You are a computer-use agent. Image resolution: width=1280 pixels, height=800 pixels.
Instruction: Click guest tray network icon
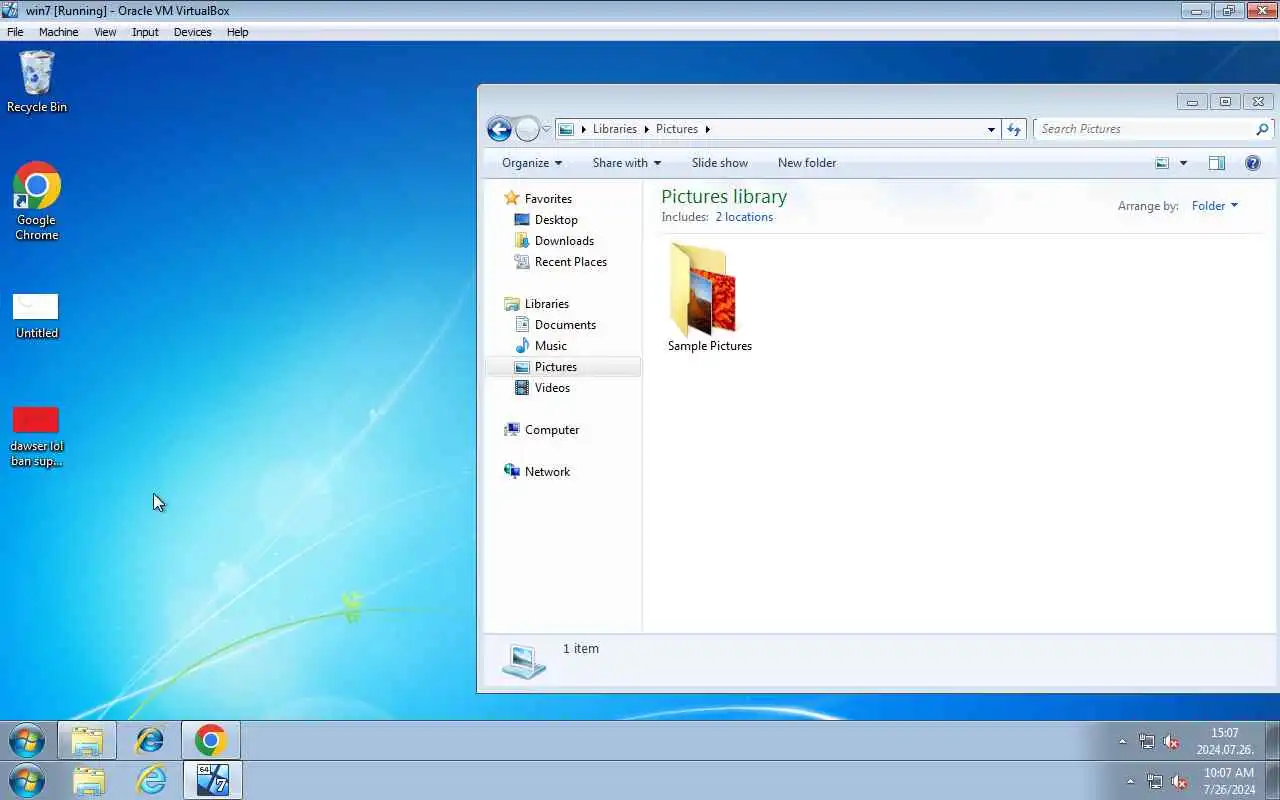click(1147, 742)
